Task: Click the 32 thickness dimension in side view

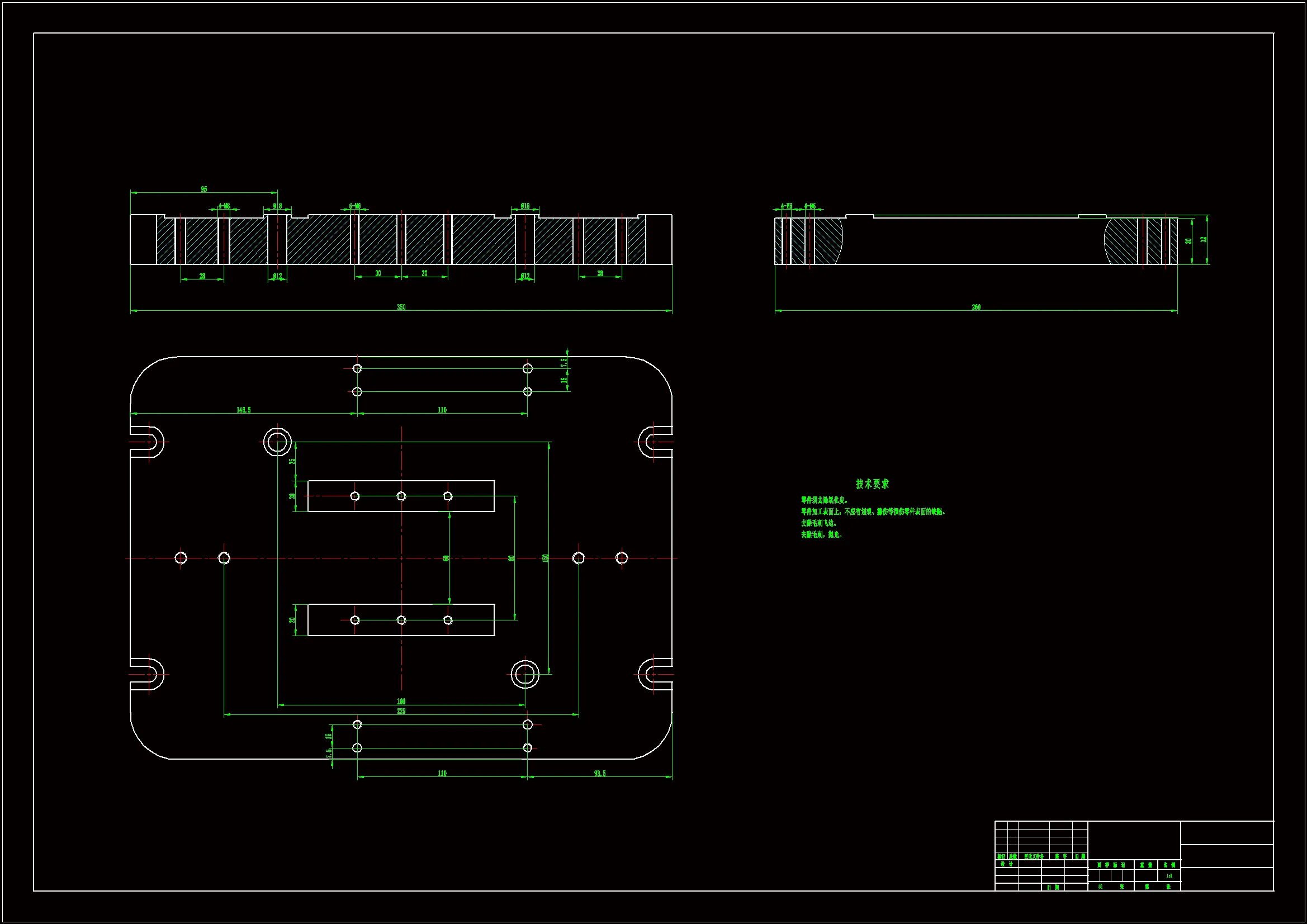Action: click(x=1204, y=240)
